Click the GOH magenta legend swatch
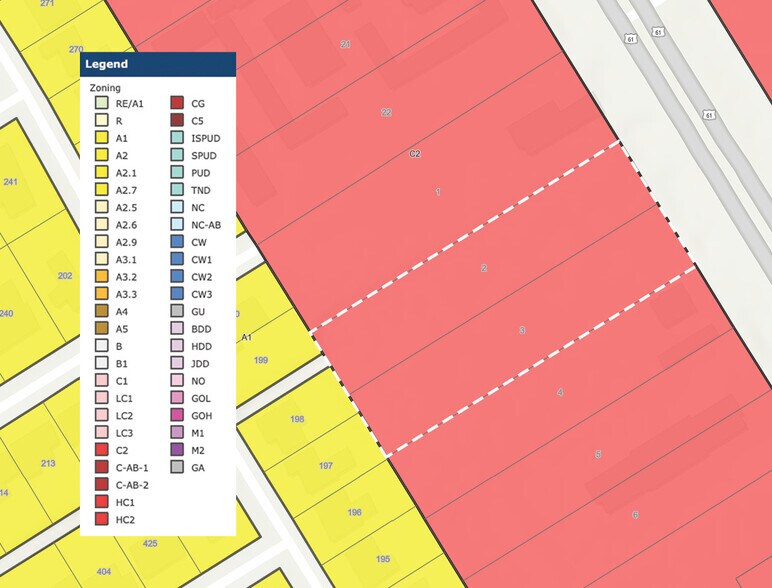The height and width of the screenshot is (588, 772). coord(177,415)
